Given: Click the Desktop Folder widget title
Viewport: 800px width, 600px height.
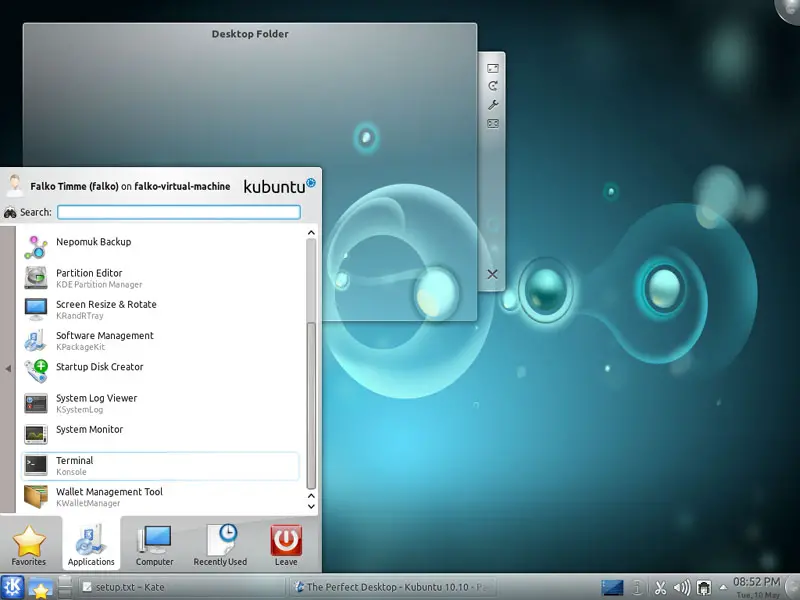Looking at the screenshot, I should click(250, 34).
